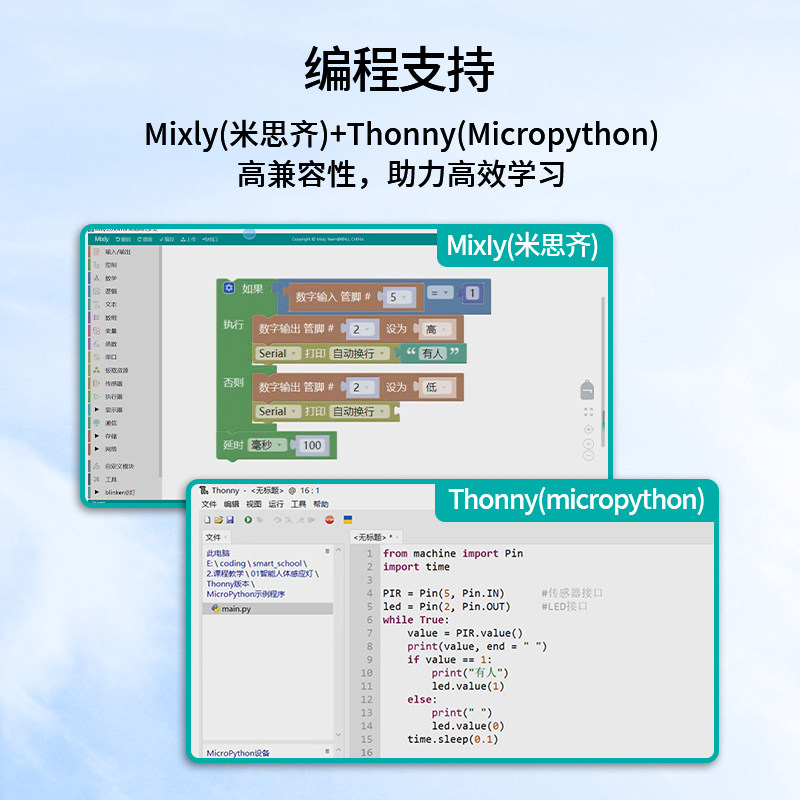800x800 pixels.
Task: Open the 低 level dropdown in output block
Action: 437,387
